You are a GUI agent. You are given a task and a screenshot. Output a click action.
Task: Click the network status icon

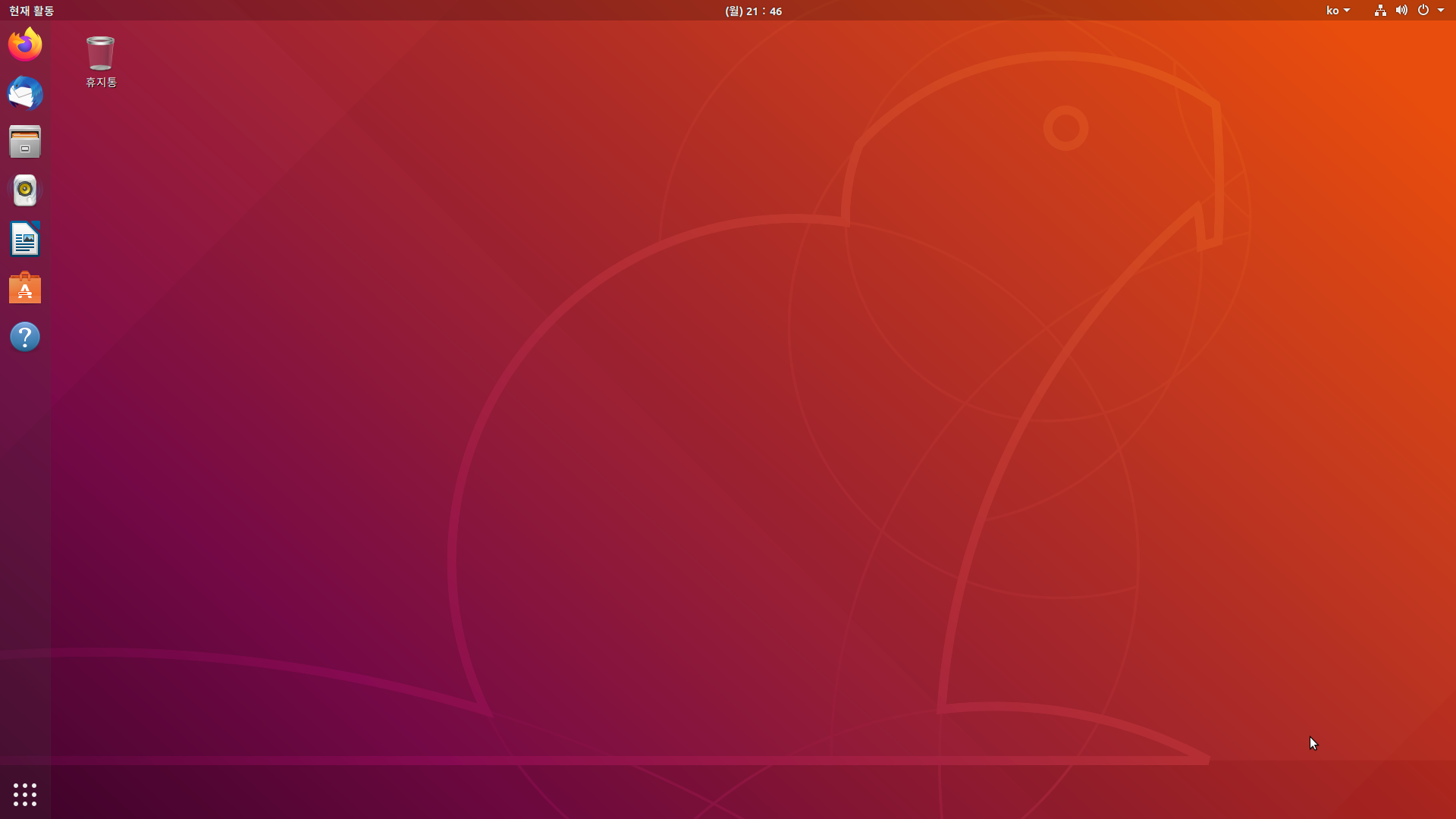1380,11
